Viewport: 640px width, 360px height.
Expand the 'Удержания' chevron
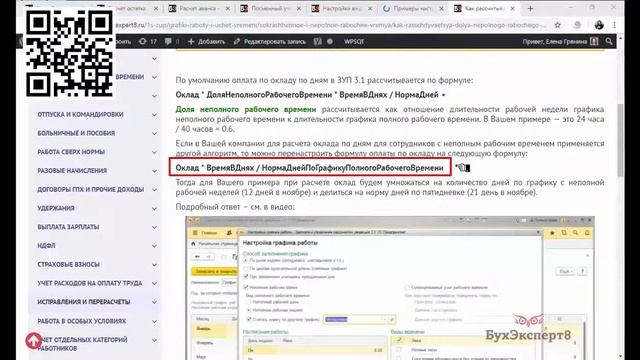tap(154, 209)
